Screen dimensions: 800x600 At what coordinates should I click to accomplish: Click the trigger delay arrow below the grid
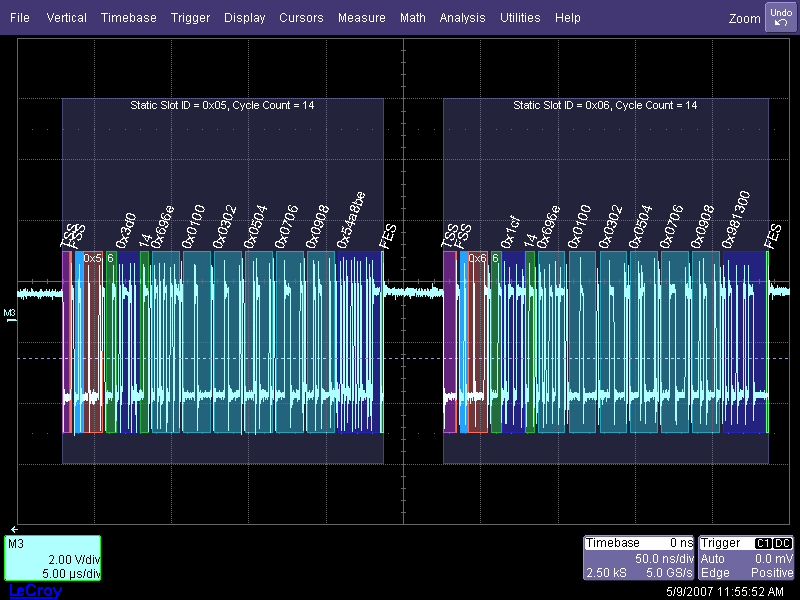click(x=14, y=528)
